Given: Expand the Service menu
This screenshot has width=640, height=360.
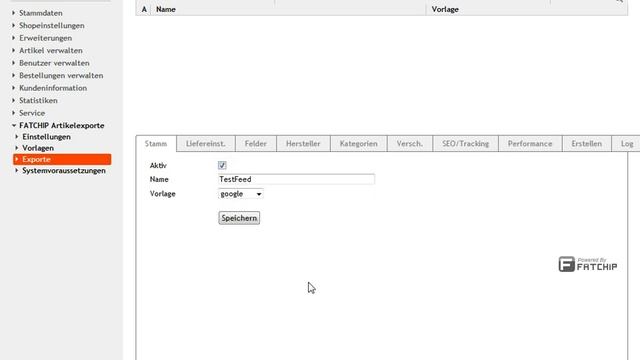Looking at the screenshot, I should pyautogui.click(x=32, y=113).
